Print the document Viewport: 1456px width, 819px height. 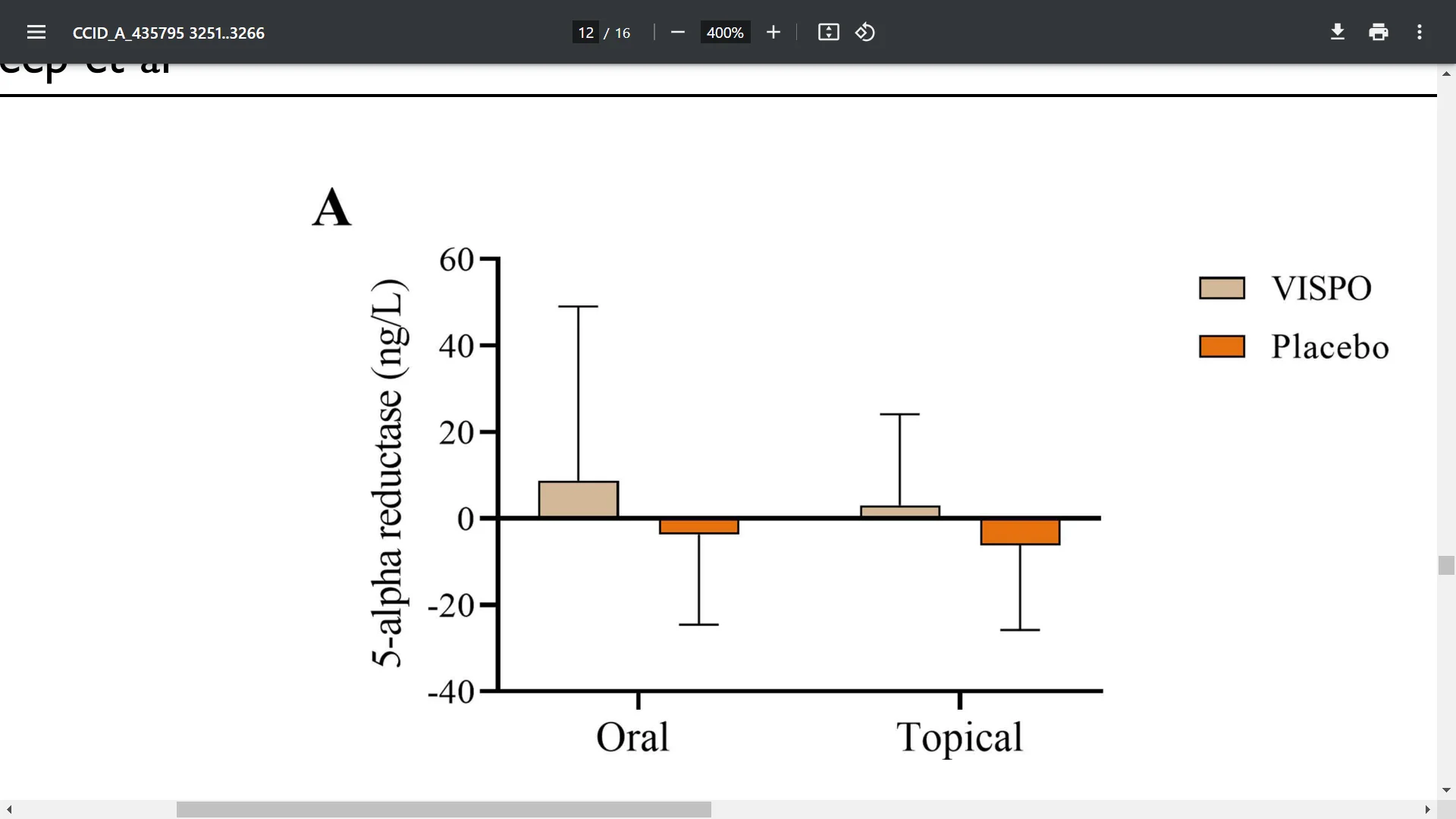pos(1379,32)
